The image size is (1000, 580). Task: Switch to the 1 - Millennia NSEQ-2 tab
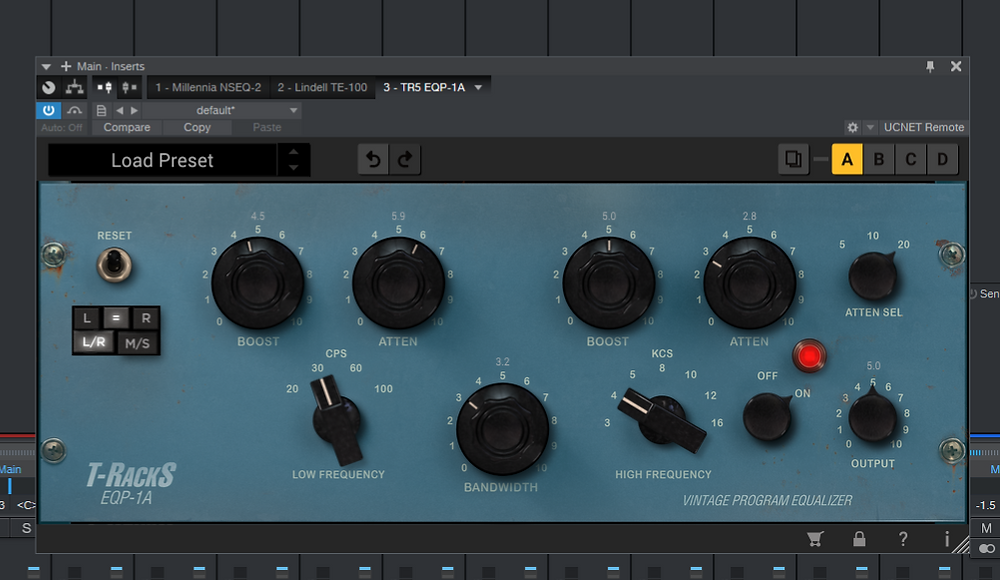[208, 87]
